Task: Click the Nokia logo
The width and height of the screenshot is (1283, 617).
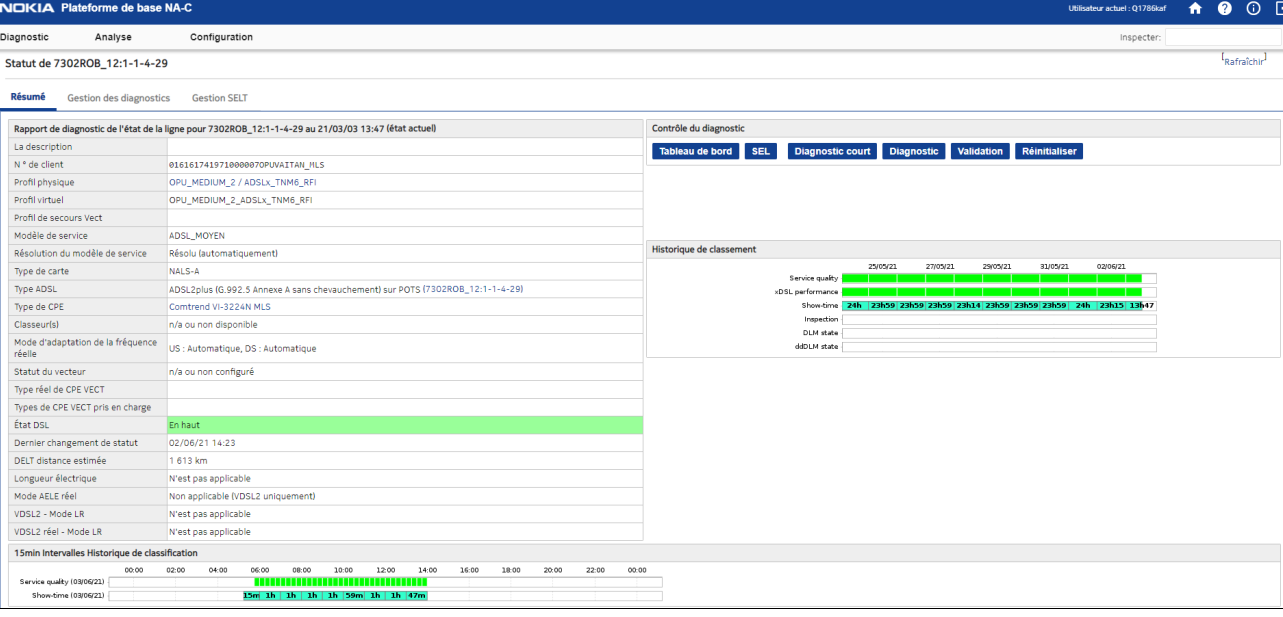Action: [x=27, y=8]
